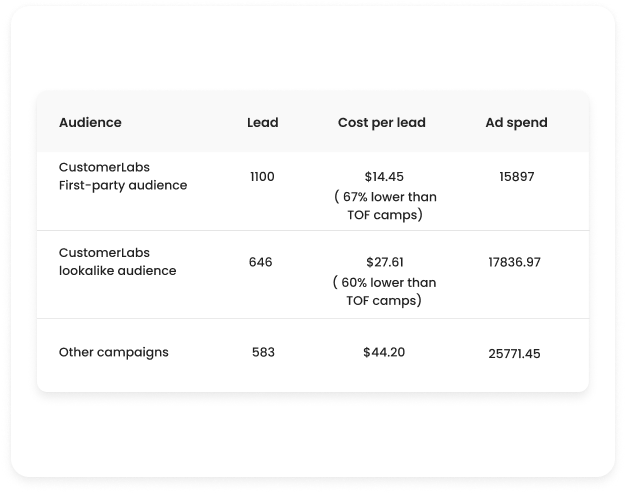
Task: Select the 60% lower than TOF note
Action: point(384,291)
